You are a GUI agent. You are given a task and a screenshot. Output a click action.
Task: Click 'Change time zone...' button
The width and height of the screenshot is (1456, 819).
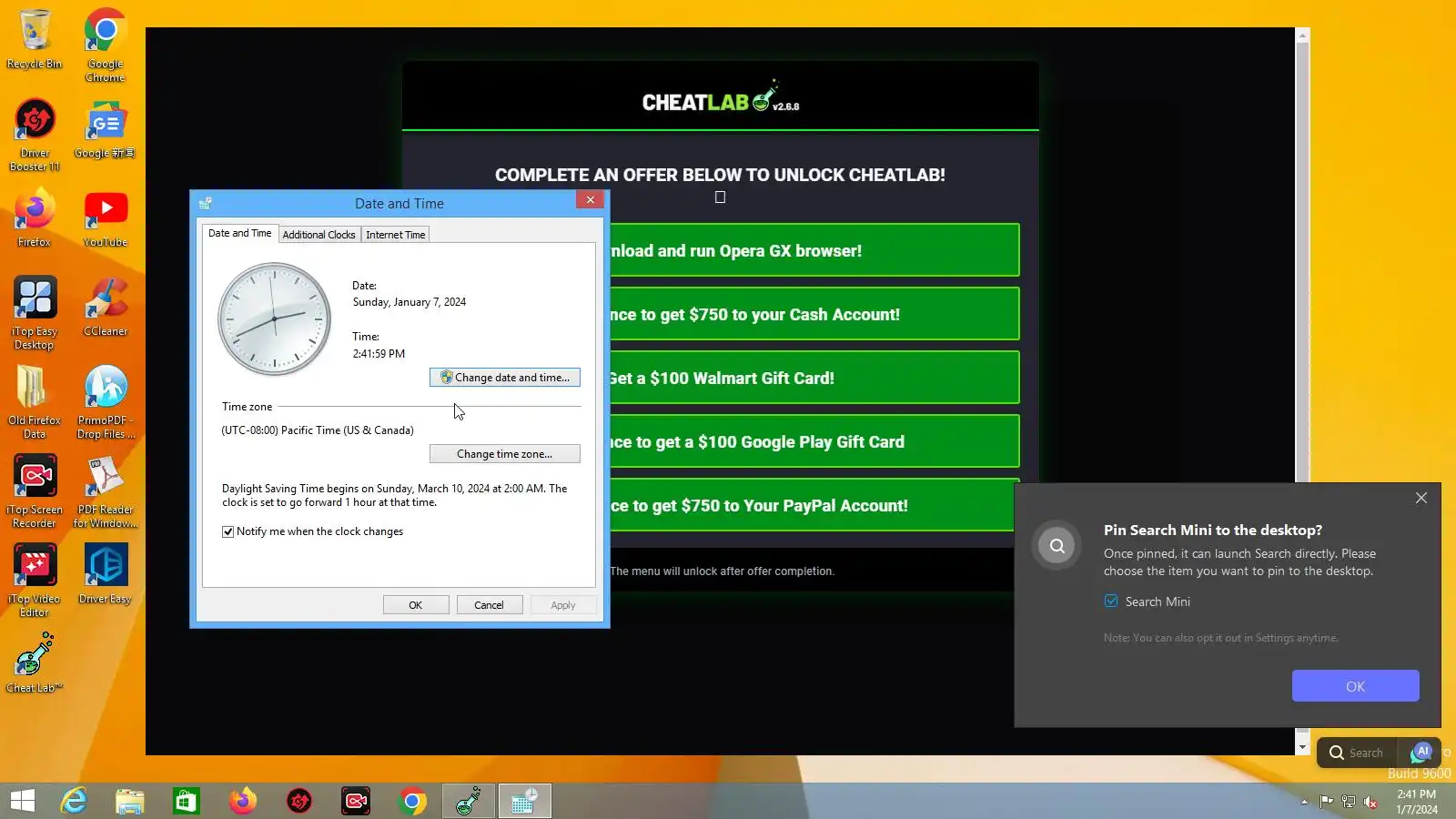coord(504,454)
